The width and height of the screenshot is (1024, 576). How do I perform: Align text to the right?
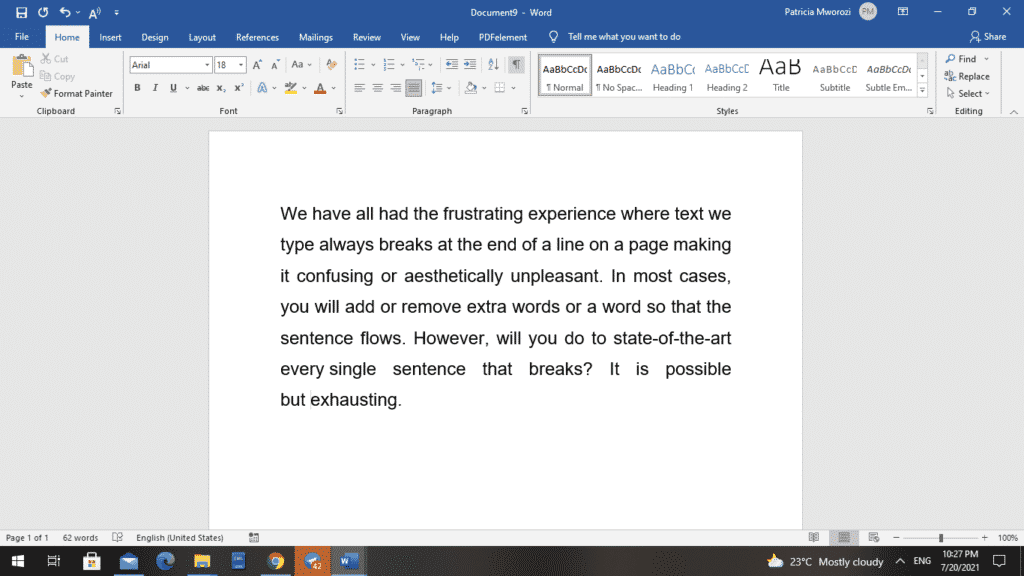pyautogui.click(x=396, y=88)
